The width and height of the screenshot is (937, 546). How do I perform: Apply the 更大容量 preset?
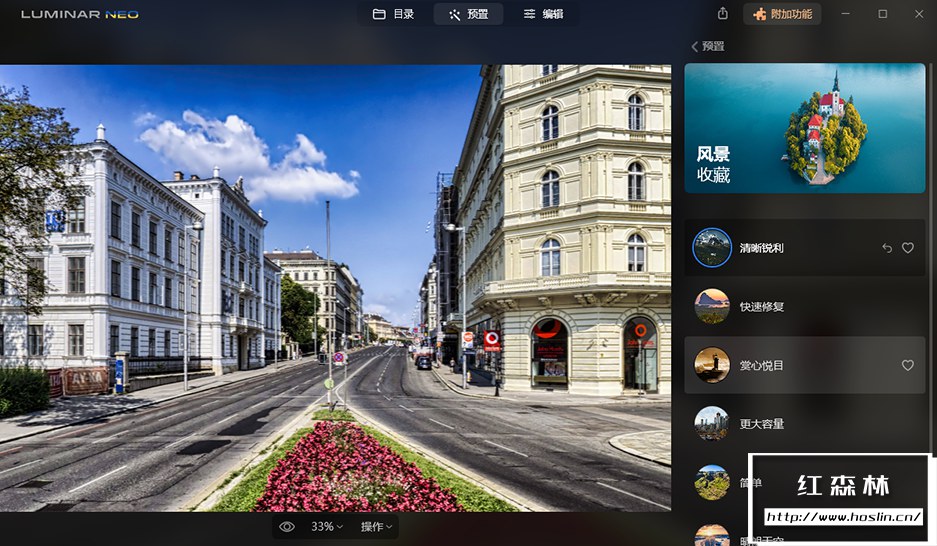coord(804,424)
